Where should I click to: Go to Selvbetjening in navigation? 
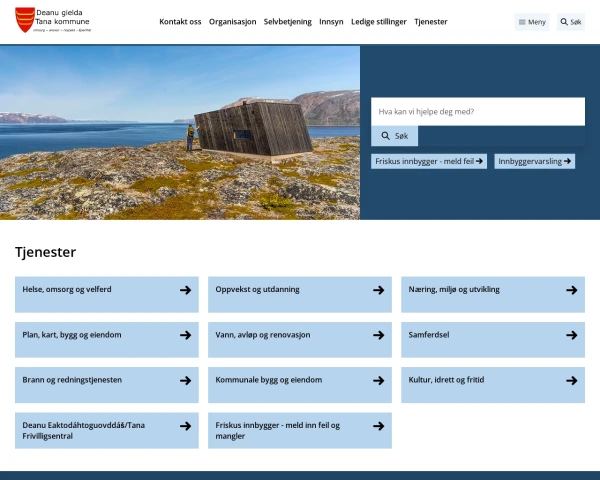(x=287, y=22)
